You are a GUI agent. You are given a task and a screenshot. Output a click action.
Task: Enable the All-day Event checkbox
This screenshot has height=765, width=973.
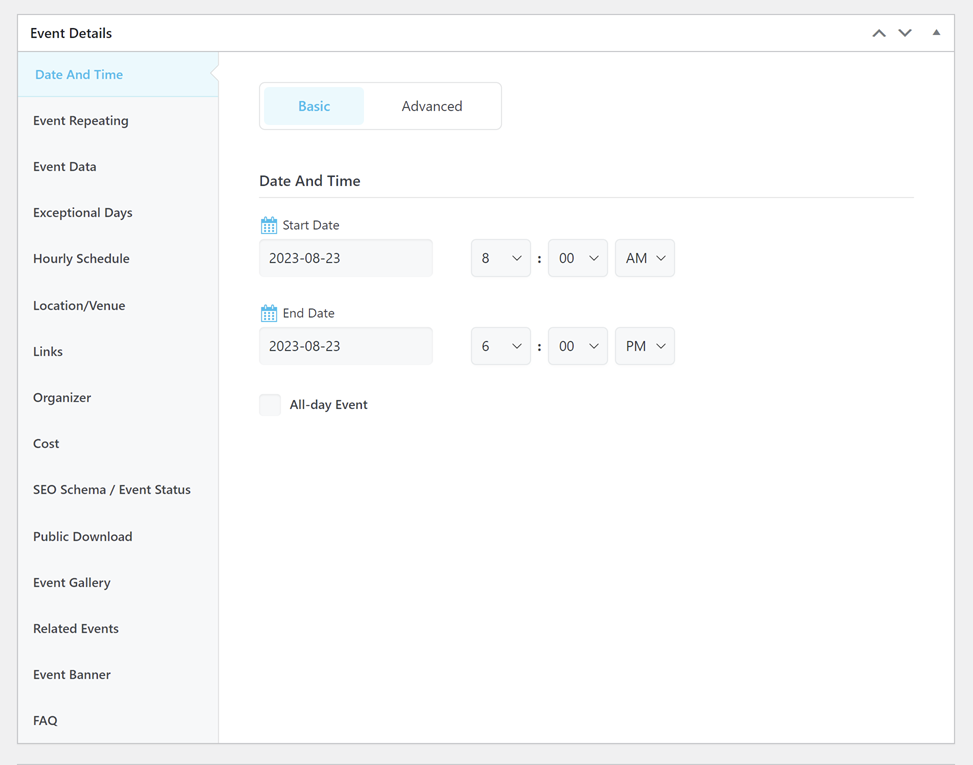[270, 405]
